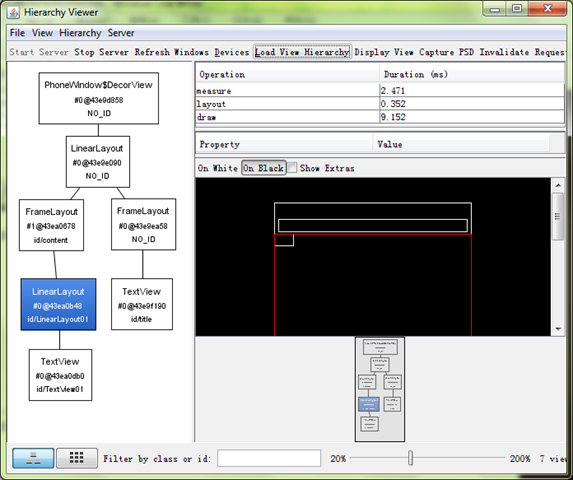This screenshot has height=480, width=573.
Task: Click the Operation column header
Action: click(288, 75)
